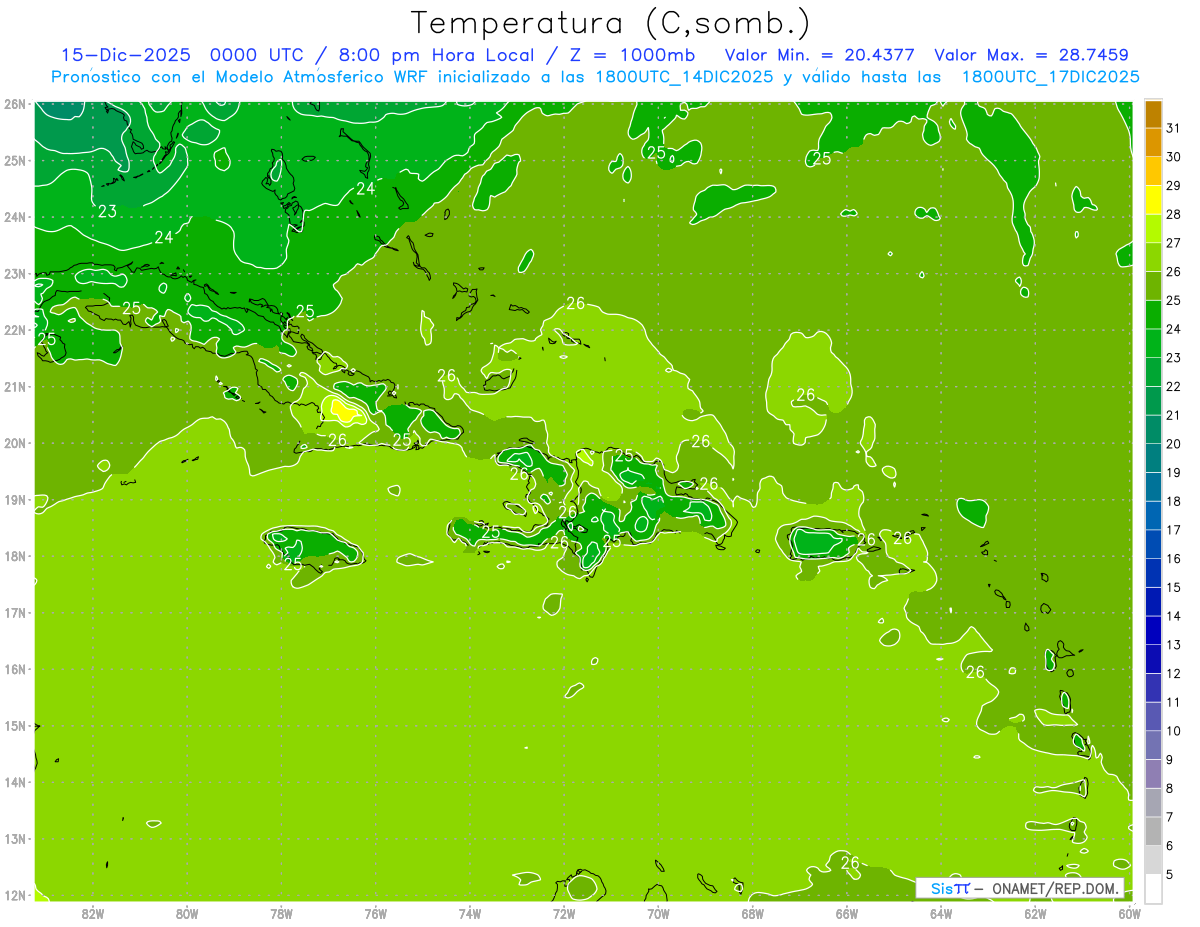Click the legend value "17"
1200x927 pixels.
[1173, 530]
